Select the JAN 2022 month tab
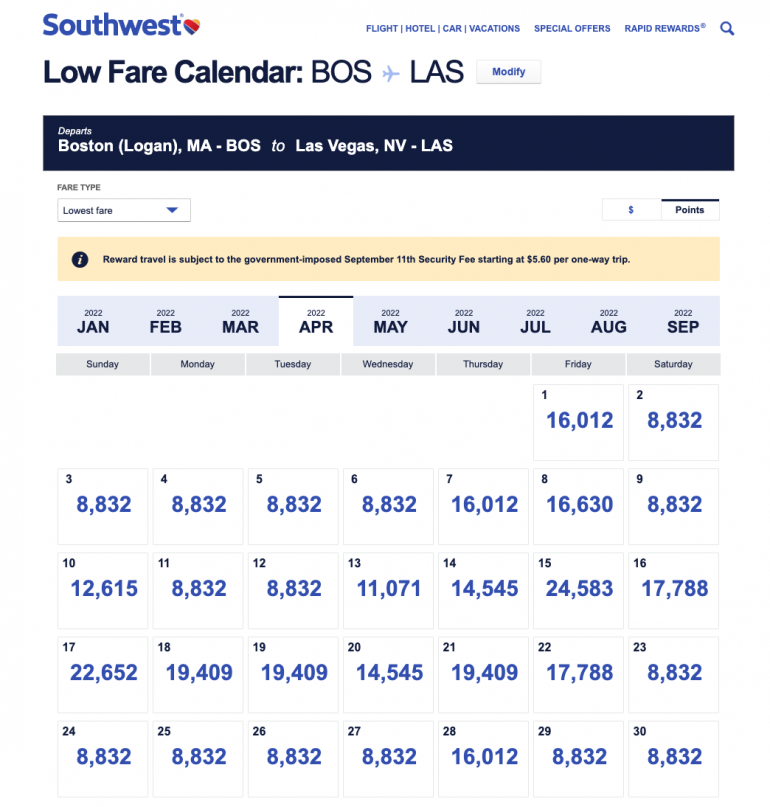The image size is (770, 807). pyautogui.click(x=93, y=321)
